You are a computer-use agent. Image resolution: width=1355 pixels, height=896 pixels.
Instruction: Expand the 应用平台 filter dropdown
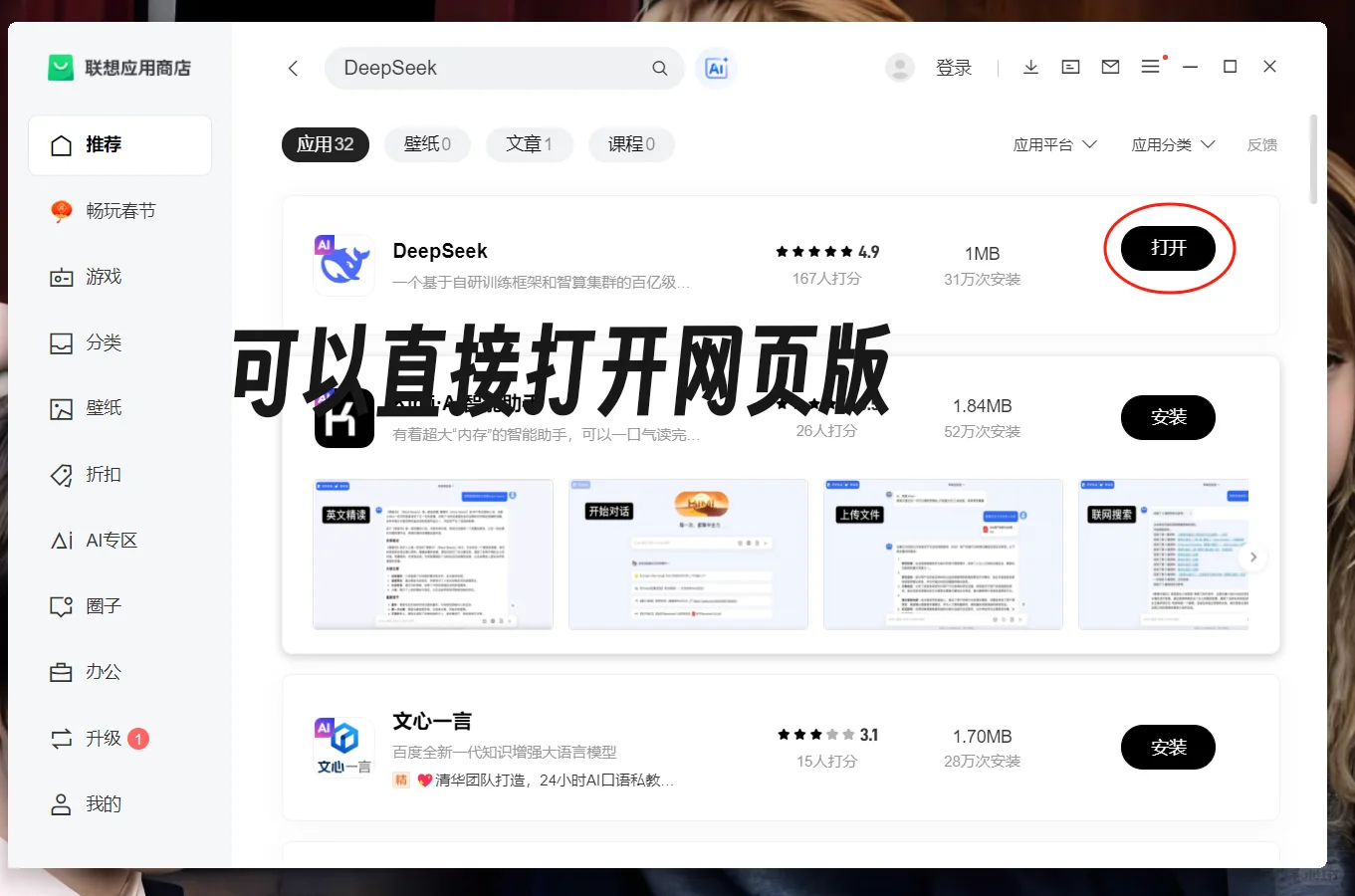(x=1055, y=144)
